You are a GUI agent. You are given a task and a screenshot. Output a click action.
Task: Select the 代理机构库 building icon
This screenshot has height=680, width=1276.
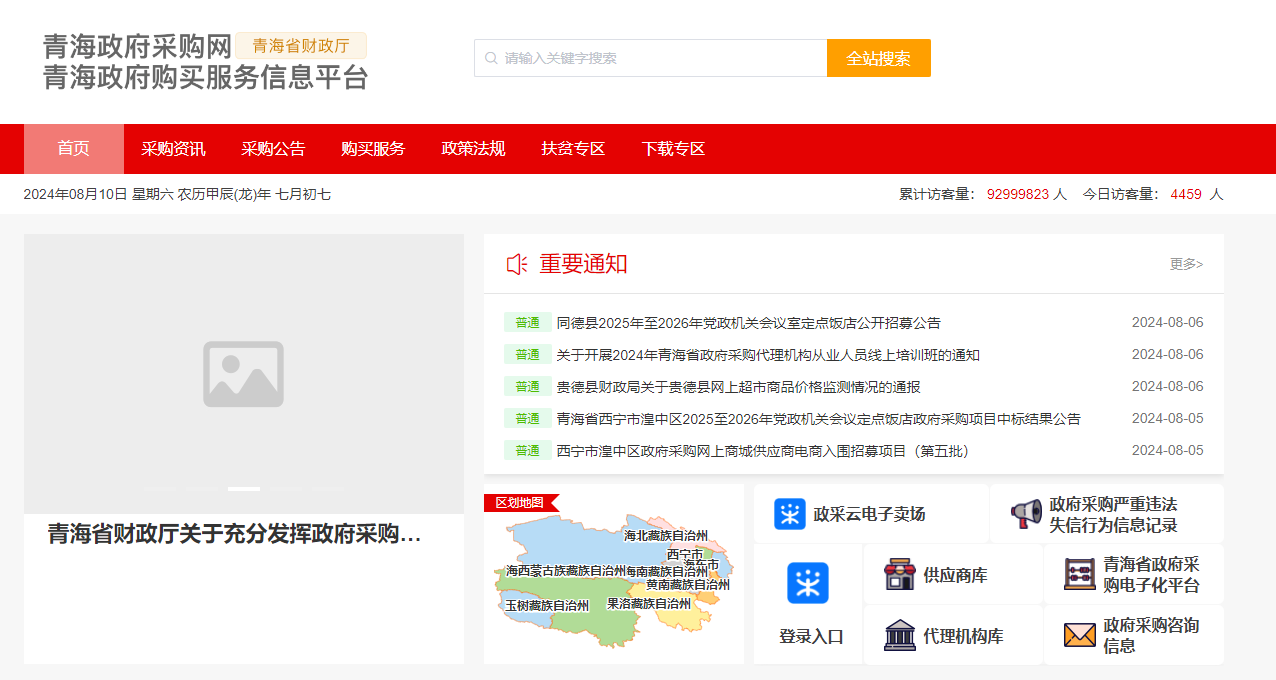point(903,634)
